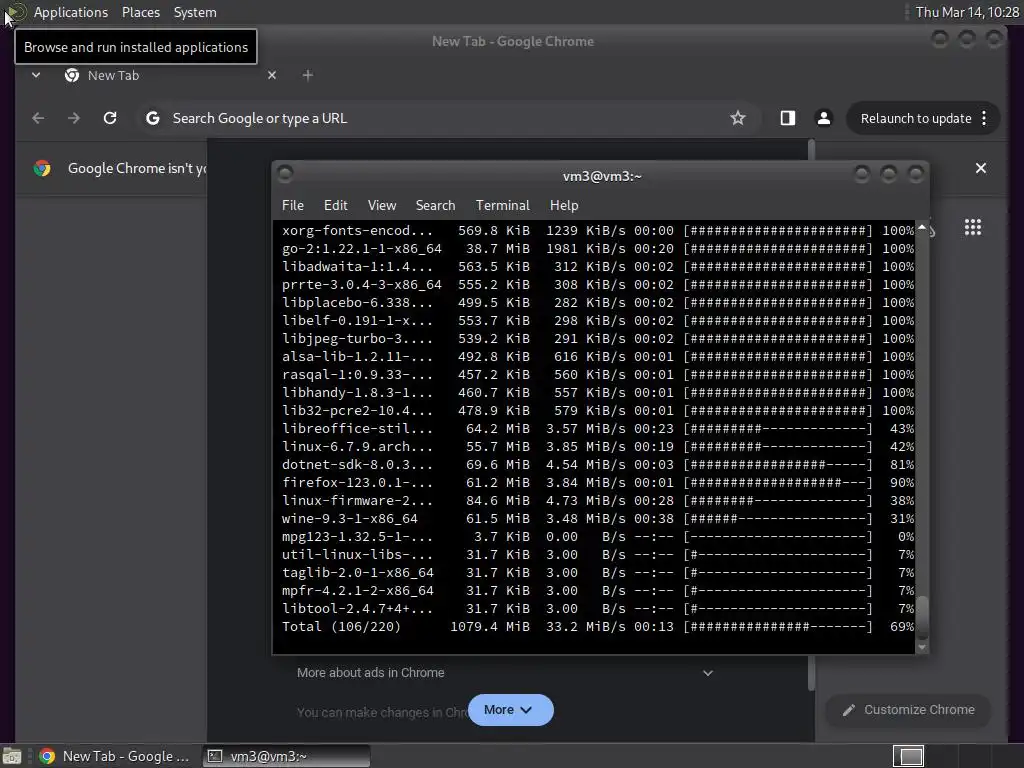This screenshot has width=1024, height=768.
Task: Click the text taglib-2.0-1-x86_64
Action: [358, 573]
